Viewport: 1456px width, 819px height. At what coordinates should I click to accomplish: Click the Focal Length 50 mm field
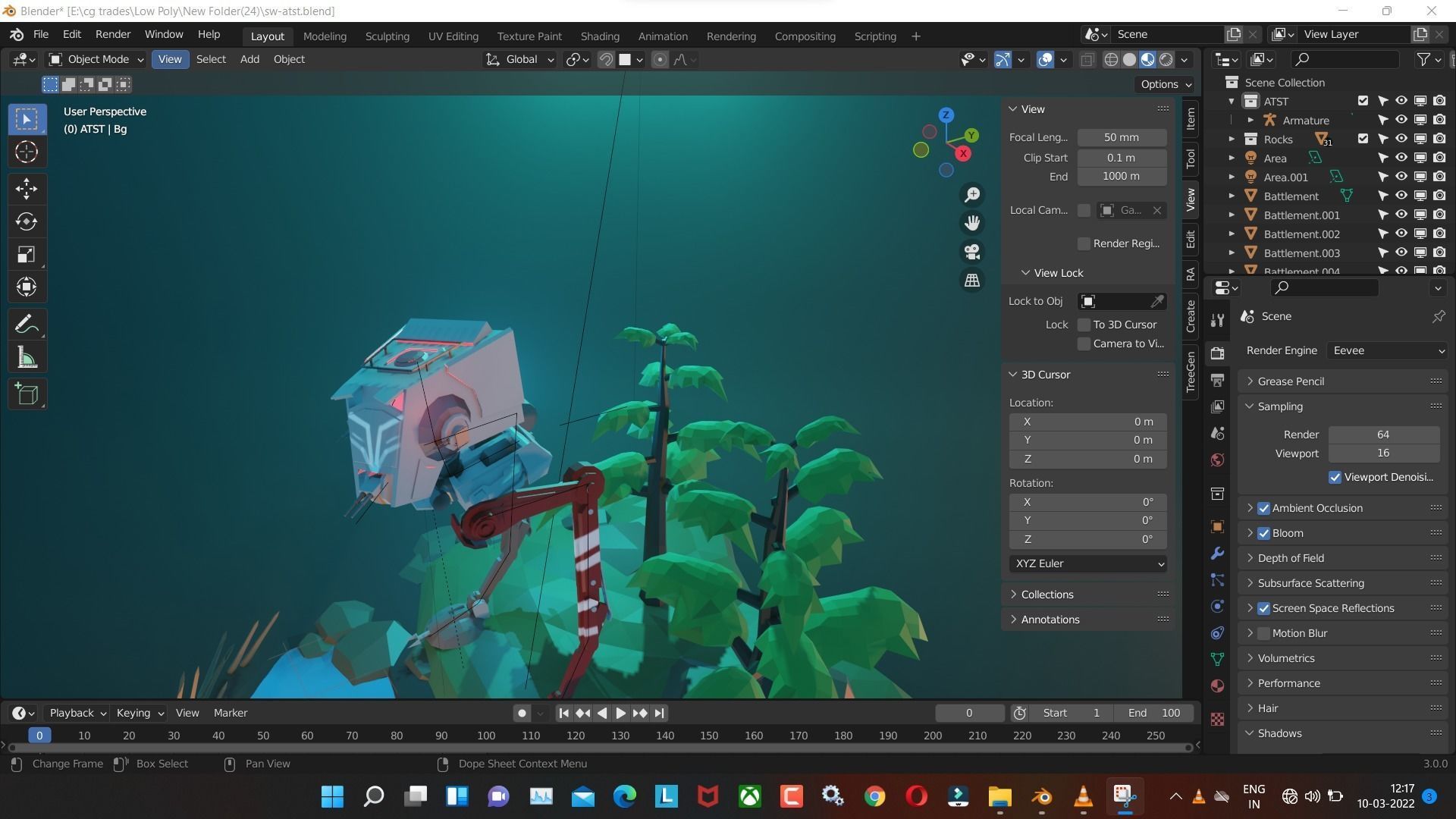pos(1121,137)
